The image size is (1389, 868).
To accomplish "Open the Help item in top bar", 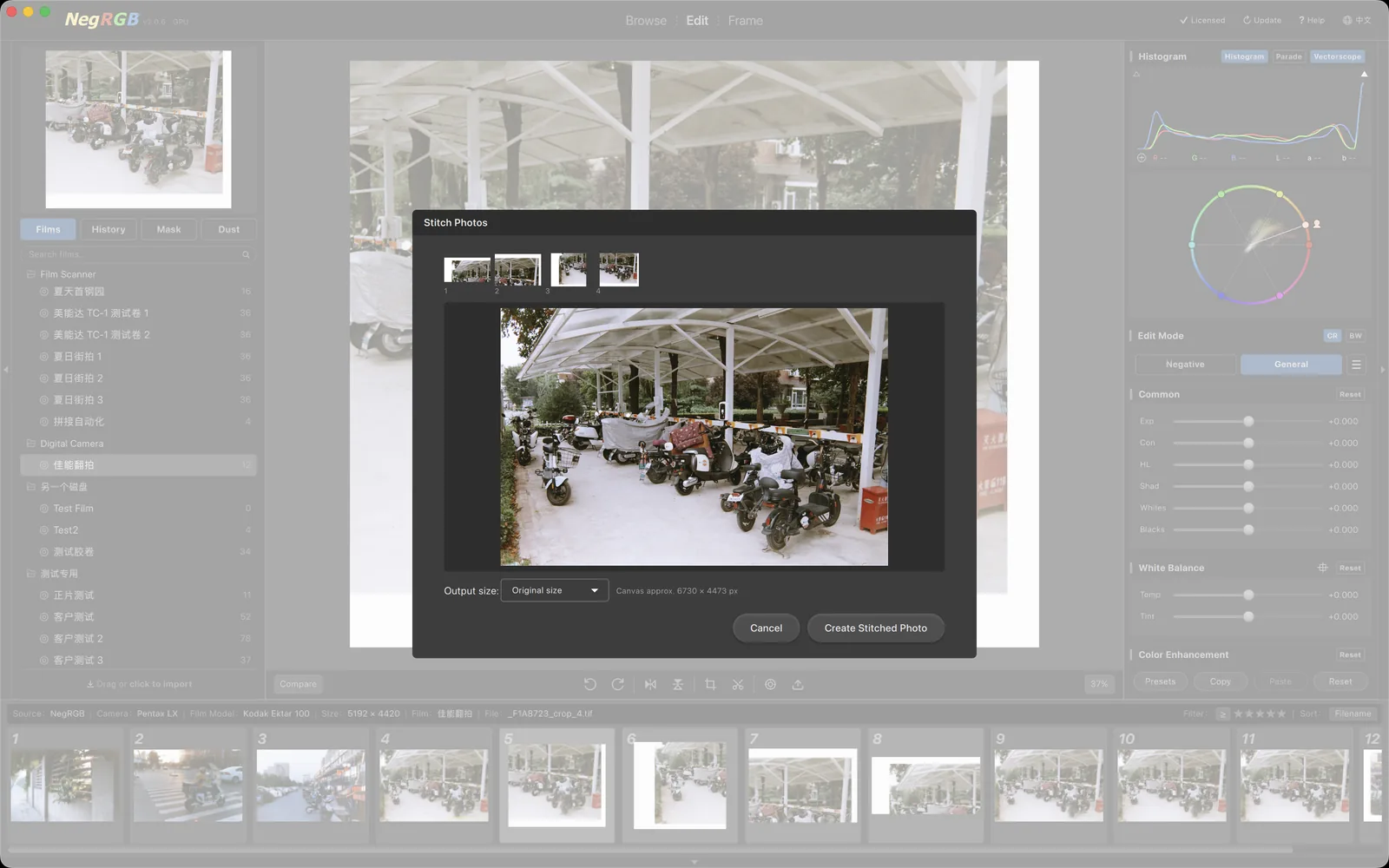I will [1311, 20].
